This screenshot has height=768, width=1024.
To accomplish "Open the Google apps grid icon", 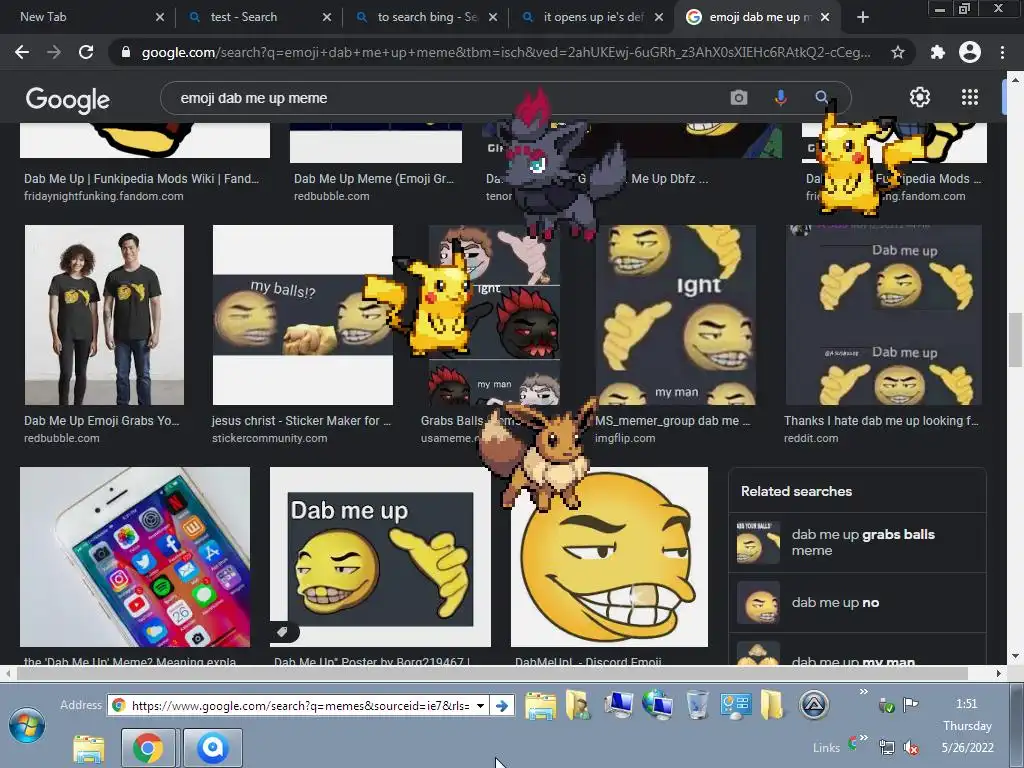I will pos(970,97).
